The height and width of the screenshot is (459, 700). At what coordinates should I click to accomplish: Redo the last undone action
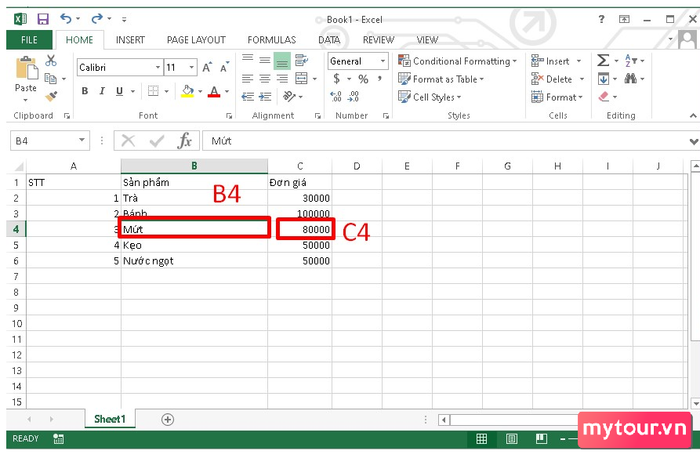[x=96, y=19]
